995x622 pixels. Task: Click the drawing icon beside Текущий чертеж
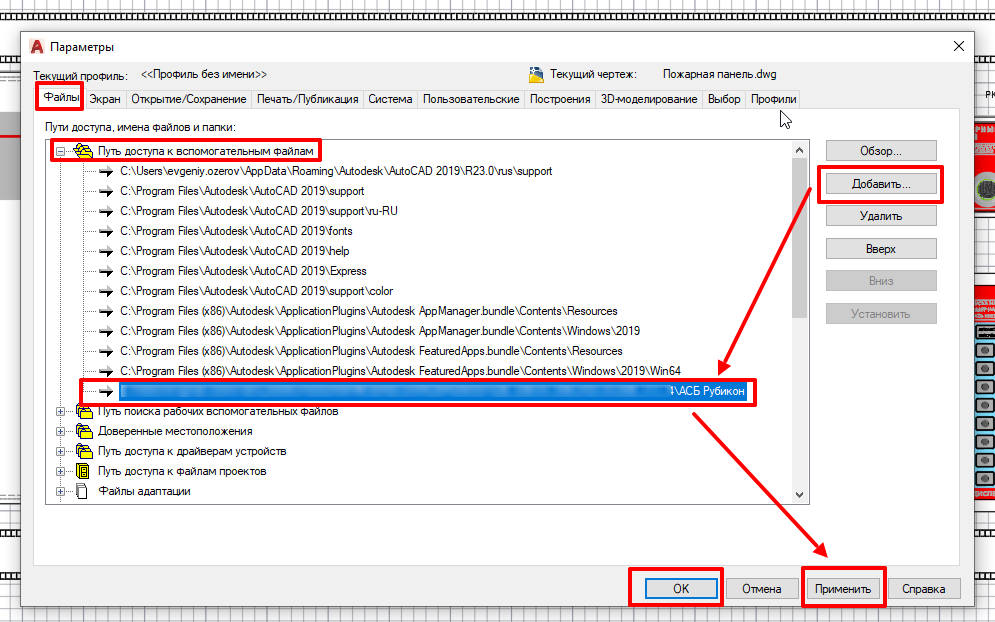[x=536, y=75]
